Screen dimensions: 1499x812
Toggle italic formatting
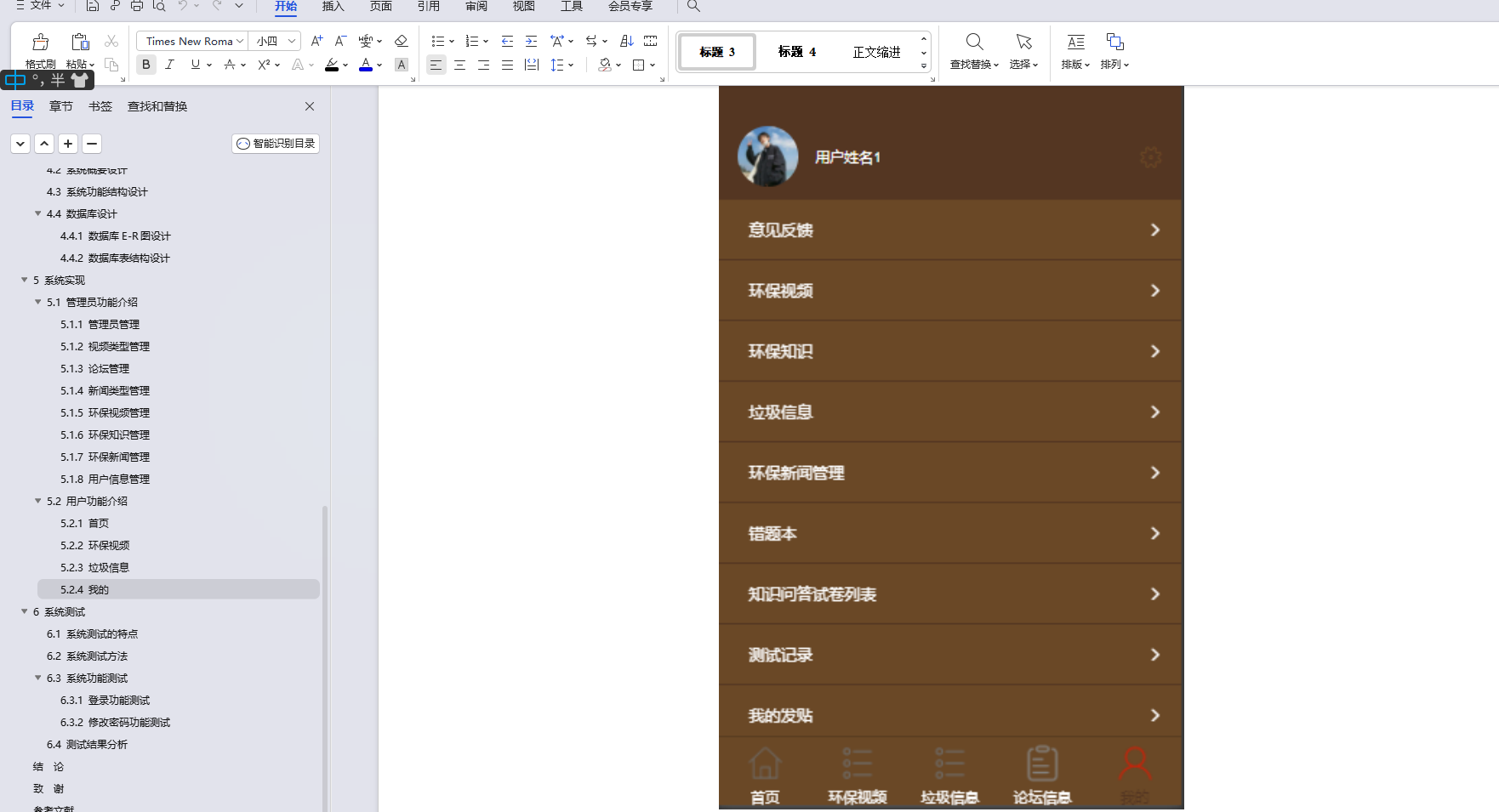[x=170, y=65]
